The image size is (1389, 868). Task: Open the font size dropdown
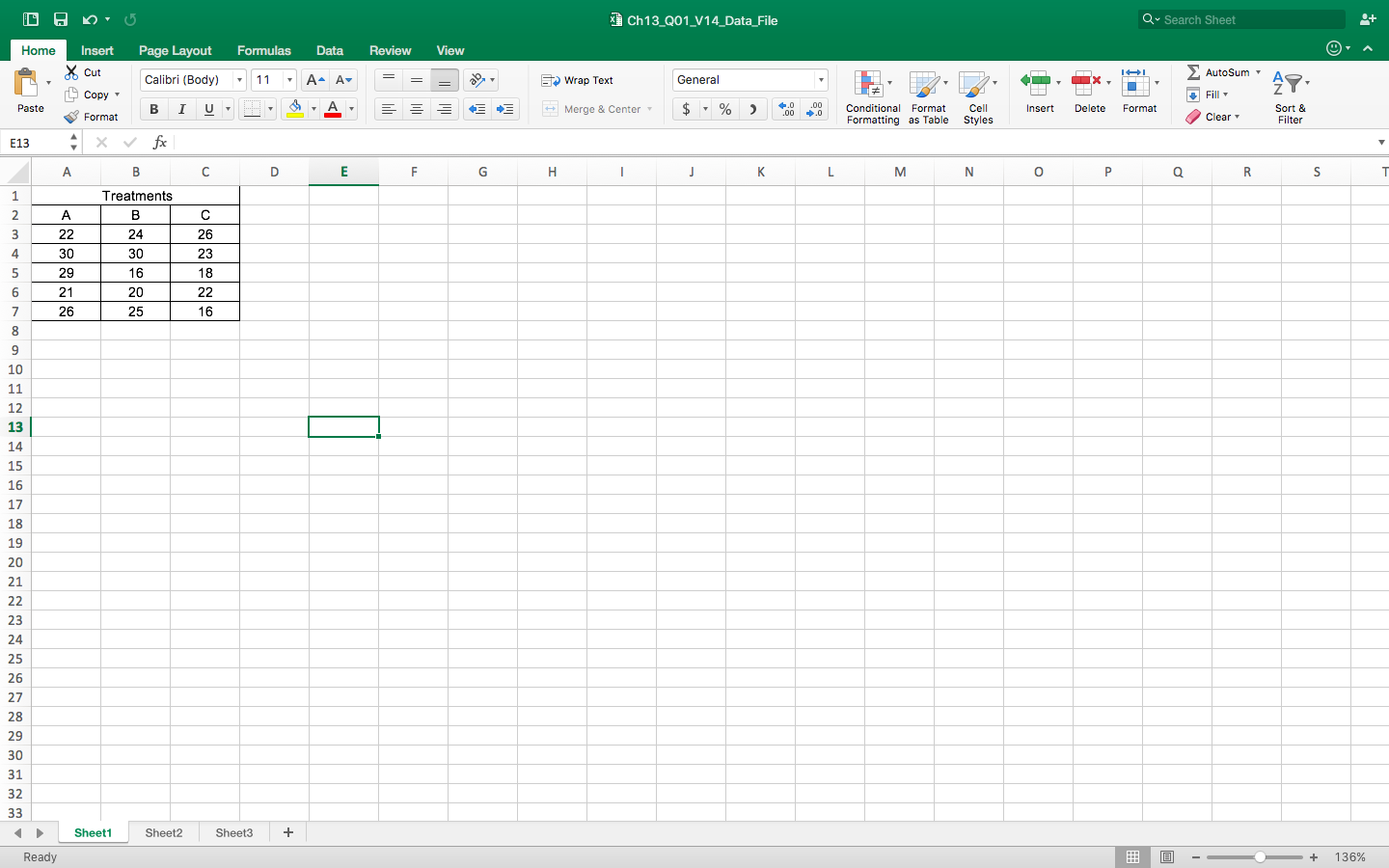288,80
